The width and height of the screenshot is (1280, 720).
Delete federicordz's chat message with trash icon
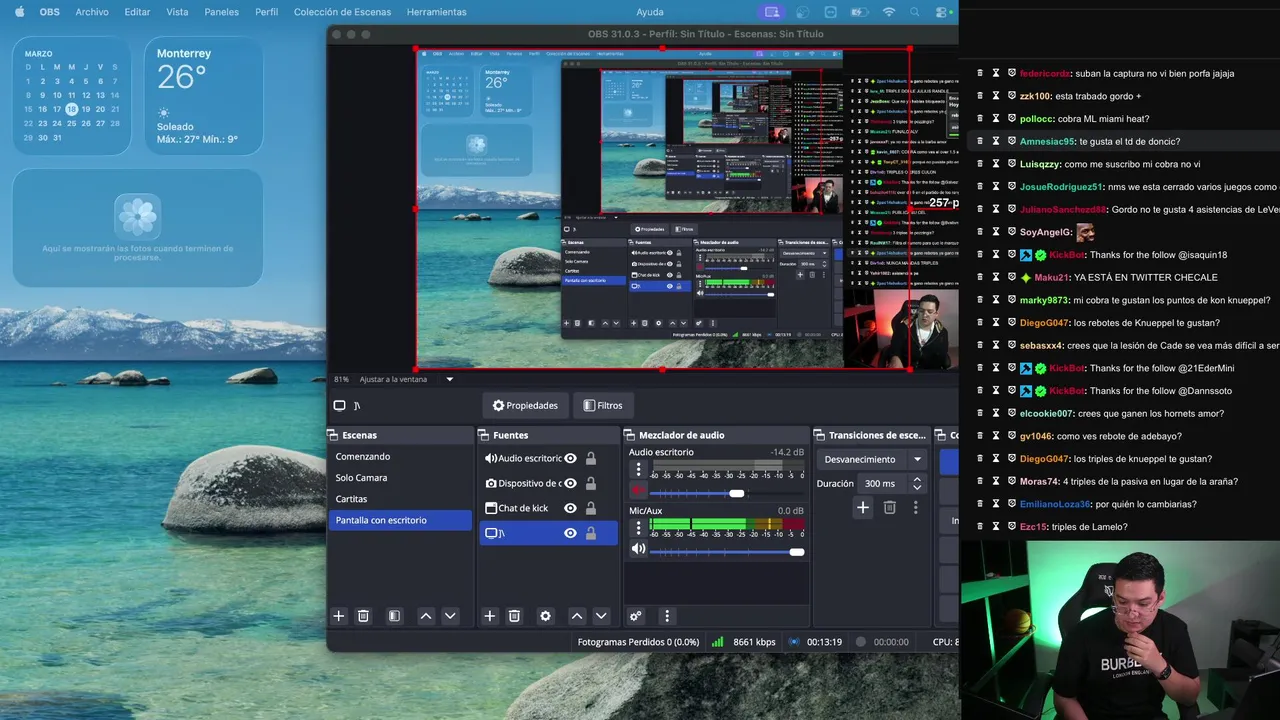point(980,73)
